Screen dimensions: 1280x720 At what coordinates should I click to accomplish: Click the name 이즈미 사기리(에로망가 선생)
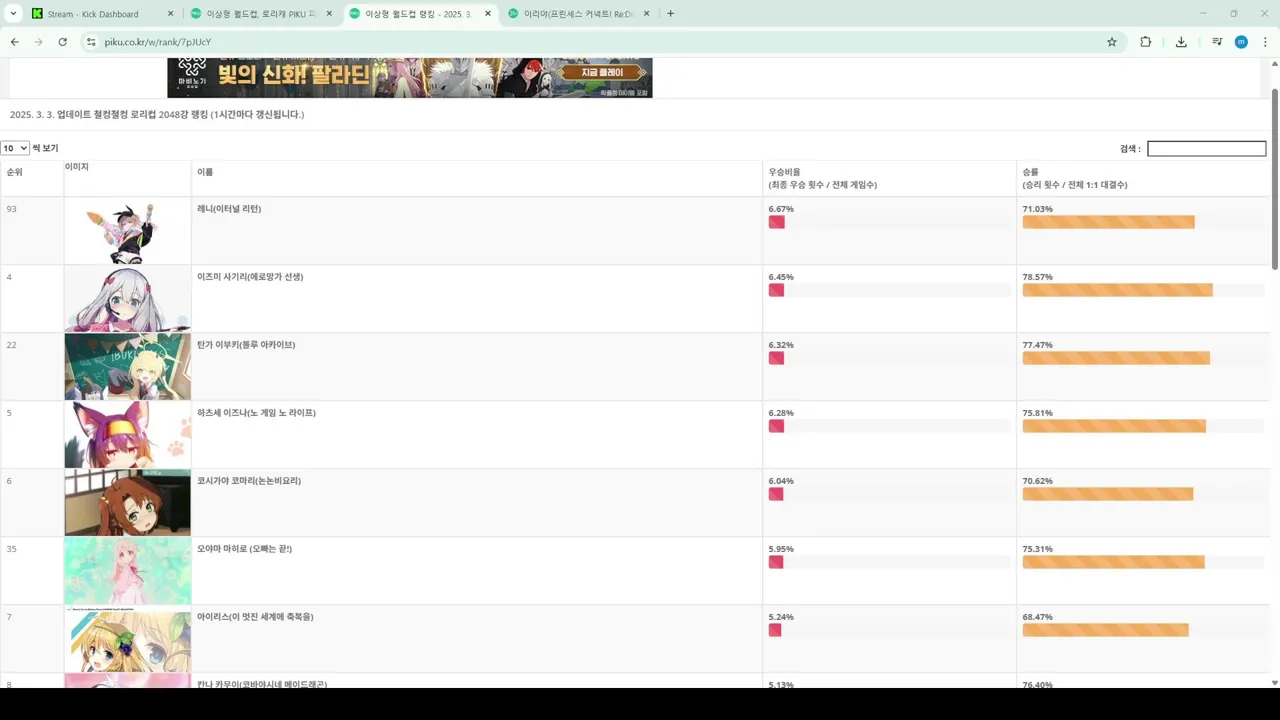[250, 277]
